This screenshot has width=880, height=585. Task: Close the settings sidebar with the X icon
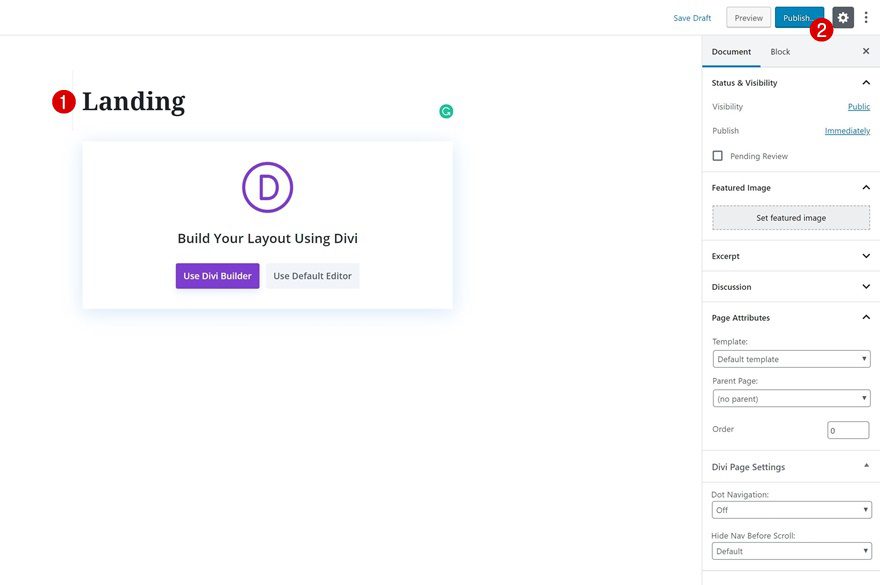pos(865,51)
